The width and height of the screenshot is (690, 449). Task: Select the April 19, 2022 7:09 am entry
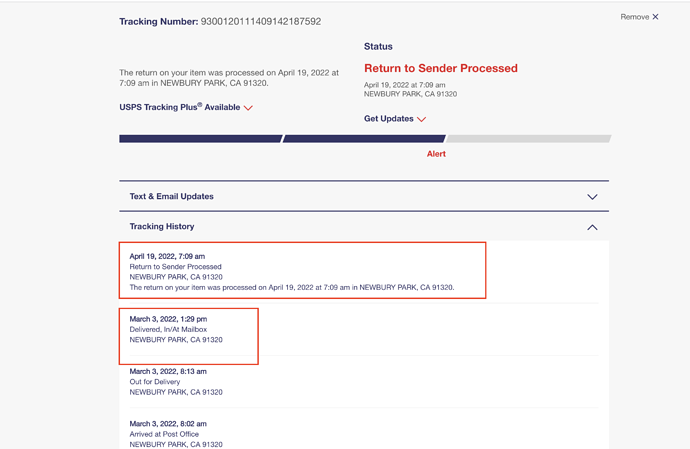(167, 256)
